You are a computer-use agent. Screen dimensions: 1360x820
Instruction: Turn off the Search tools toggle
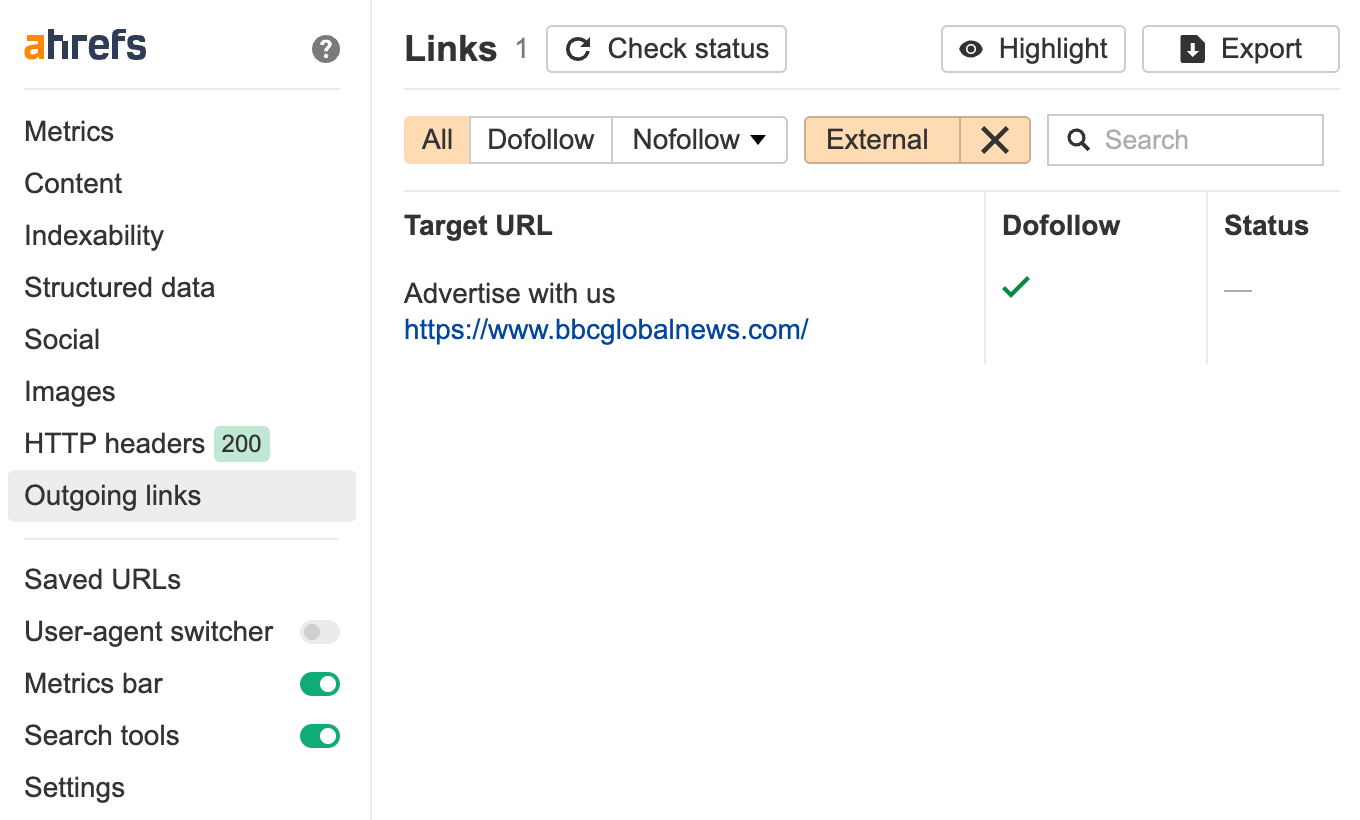319,736
